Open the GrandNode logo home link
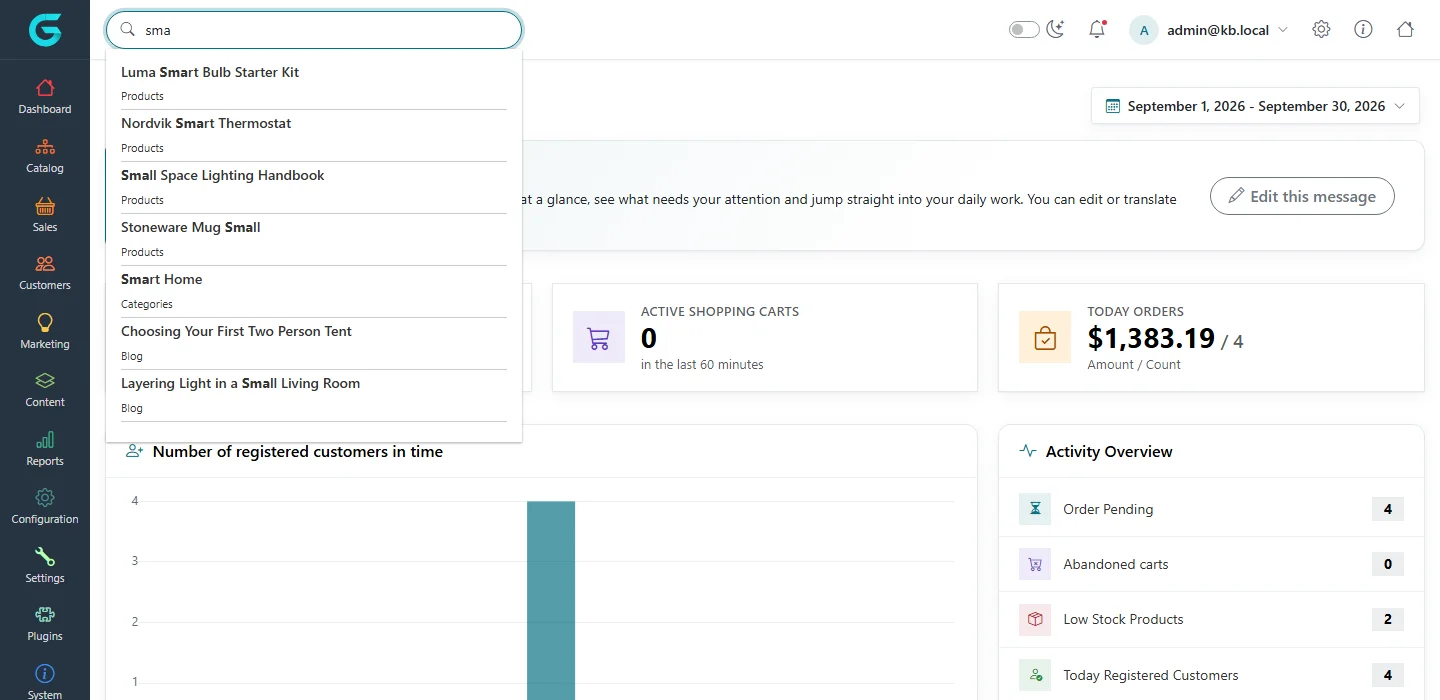Viewport: 1440px width, 700px height. 45,30
